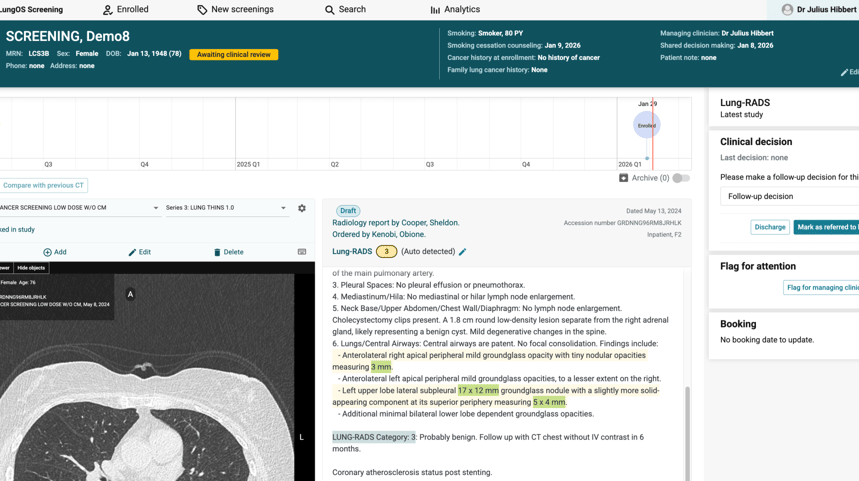Open the Enrolled tab
The image size is (859, 481).
(x=125, y=9)
